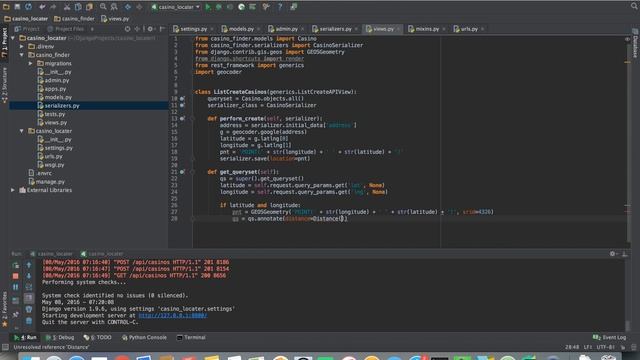This screenshot has width=640, height=360.
Task: Click the LF line separator in status bar
Action: click(588, 347)
